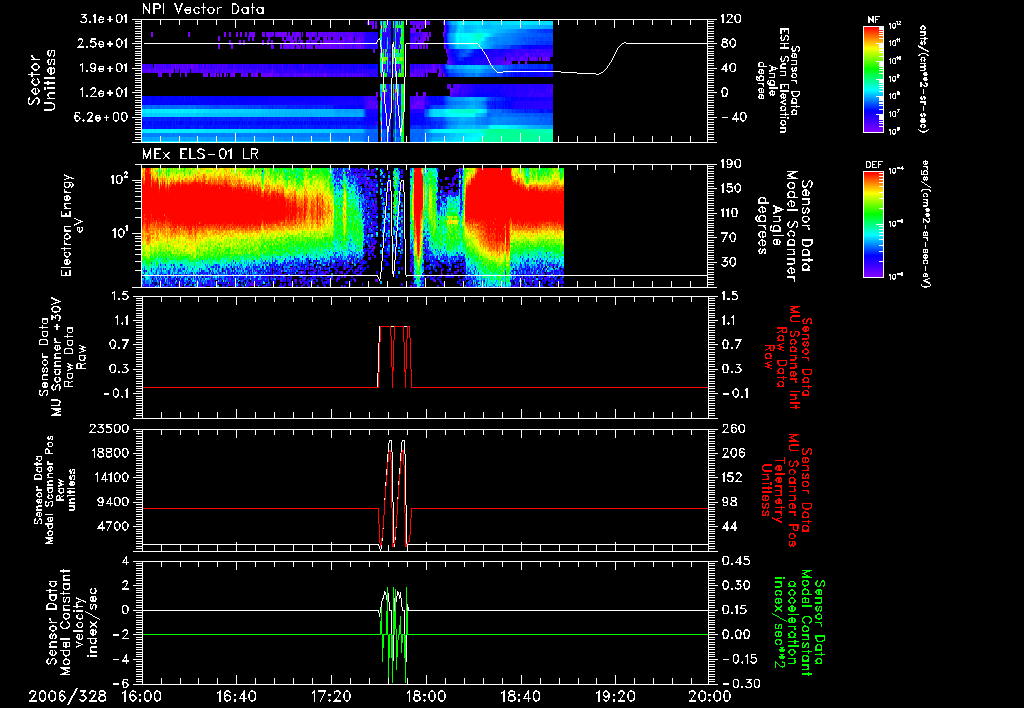This screenshot has height=708, width=1024.
Task: Click the 18:40 time tick label
Action: tap(520, 696)
